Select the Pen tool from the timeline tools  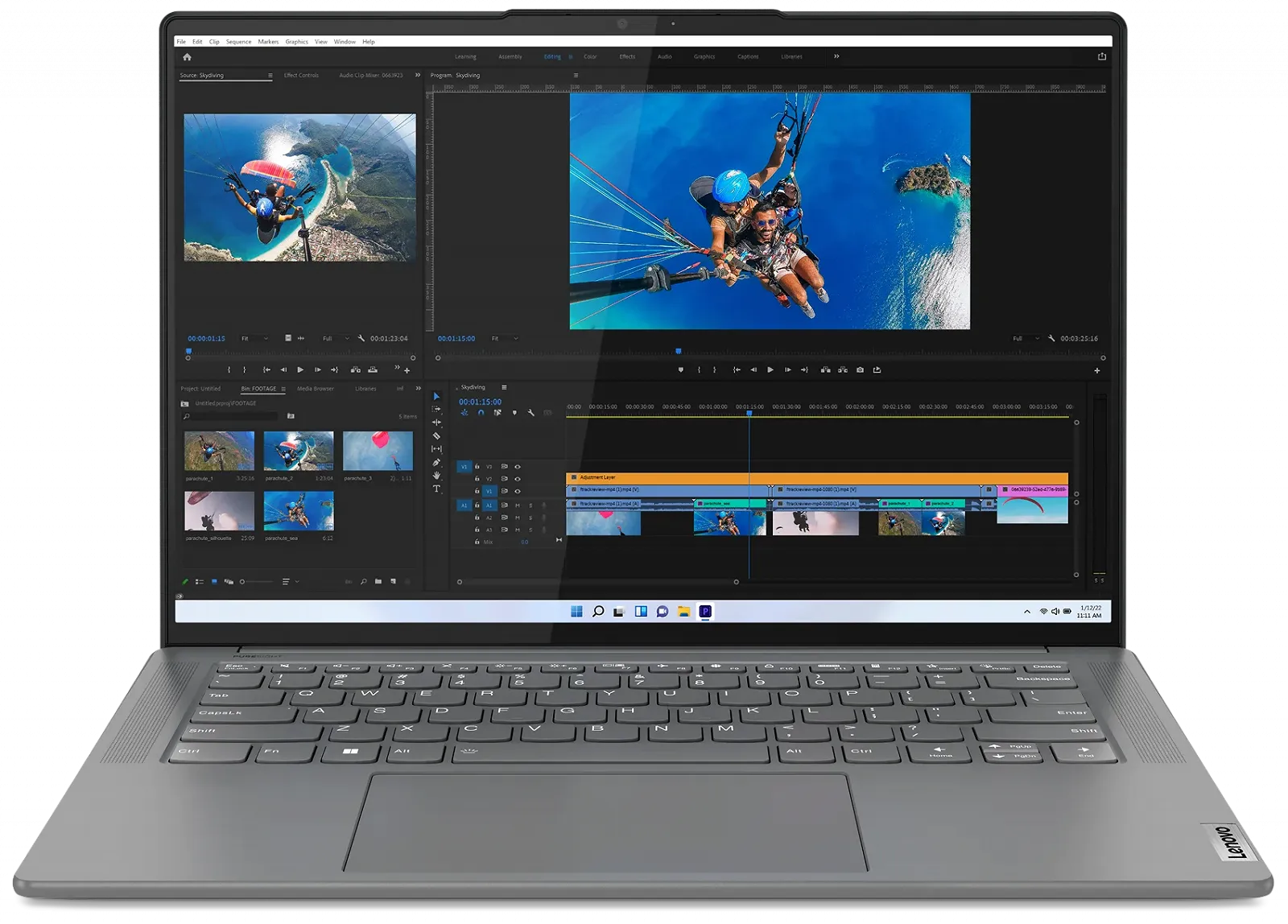pos(437,463)
